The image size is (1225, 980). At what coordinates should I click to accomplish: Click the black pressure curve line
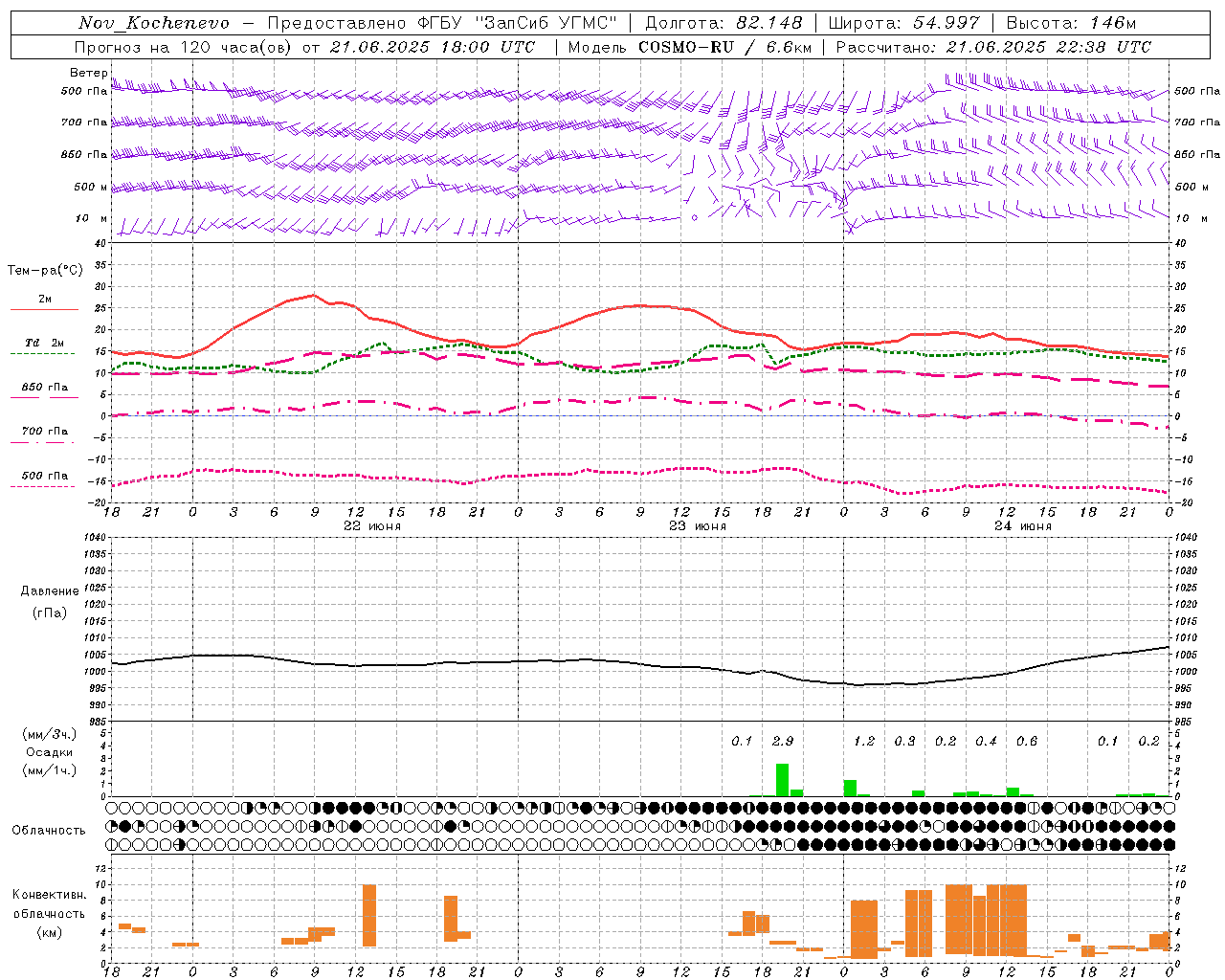click(638, 661)
